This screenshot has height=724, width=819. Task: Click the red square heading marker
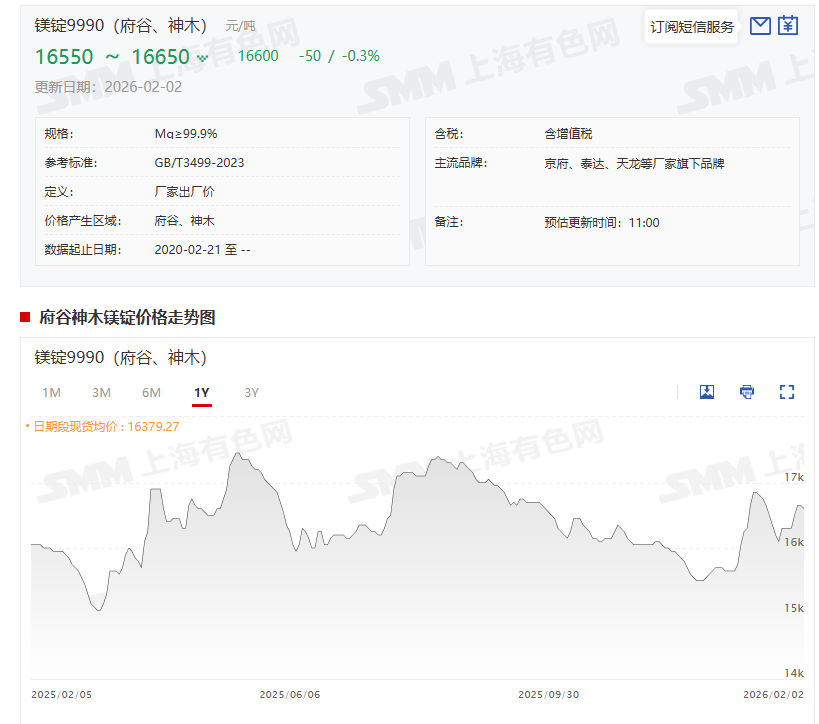[x=25, y=318]
